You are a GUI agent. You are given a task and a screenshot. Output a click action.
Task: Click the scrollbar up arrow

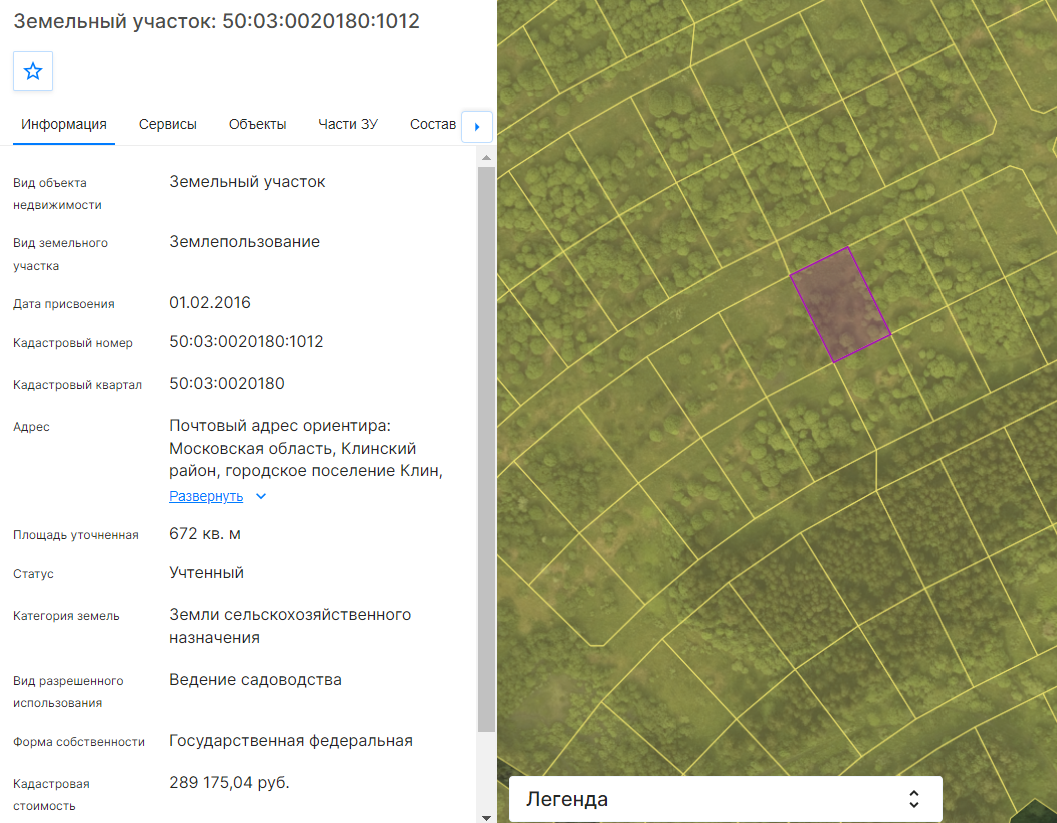pyautogui.click(x=486, y=157)
